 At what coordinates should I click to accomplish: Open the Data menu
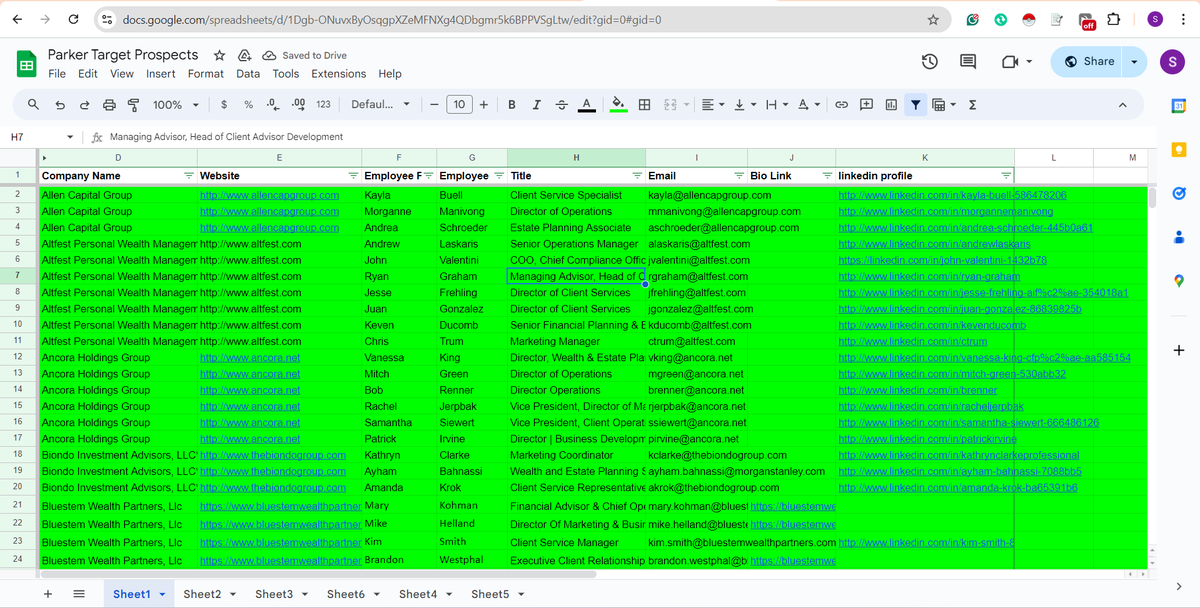click(248, 74)
